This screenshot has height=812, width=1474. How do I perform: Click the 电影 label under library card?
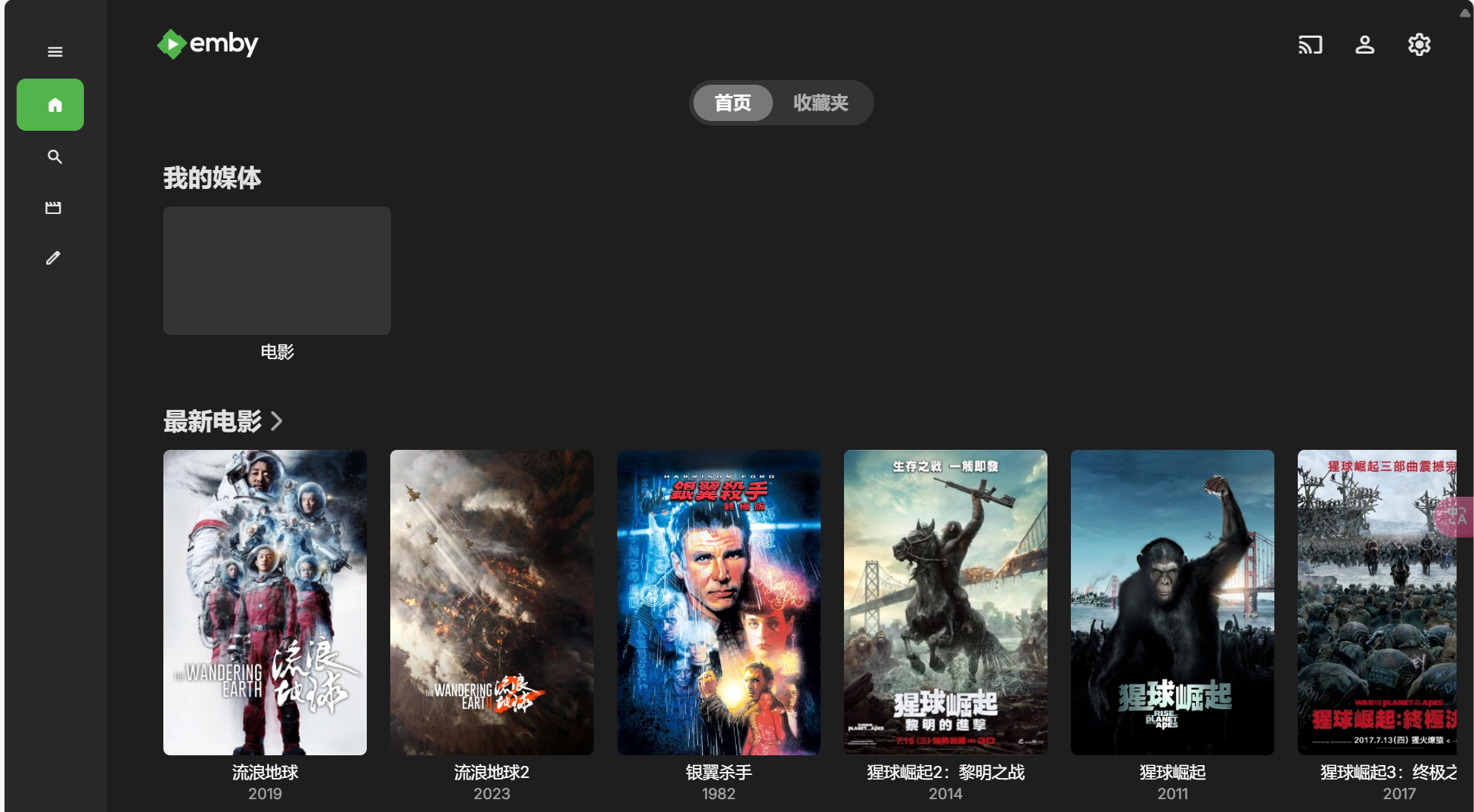[277, 352]
